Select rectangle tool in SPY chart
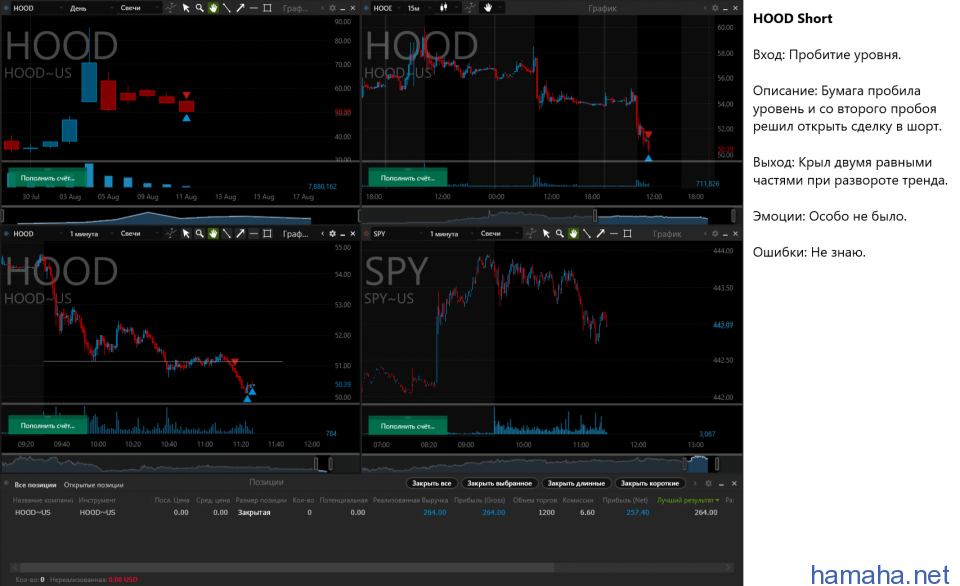The height and width of the screenshot is (586, 960). (627, 233)
